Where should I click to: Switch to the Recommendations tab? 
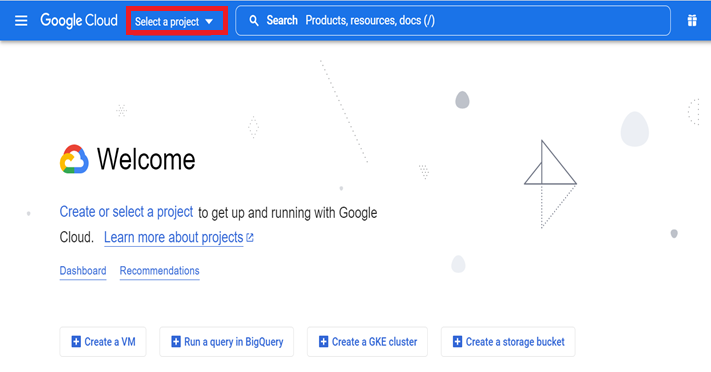(x=160, y=271)
